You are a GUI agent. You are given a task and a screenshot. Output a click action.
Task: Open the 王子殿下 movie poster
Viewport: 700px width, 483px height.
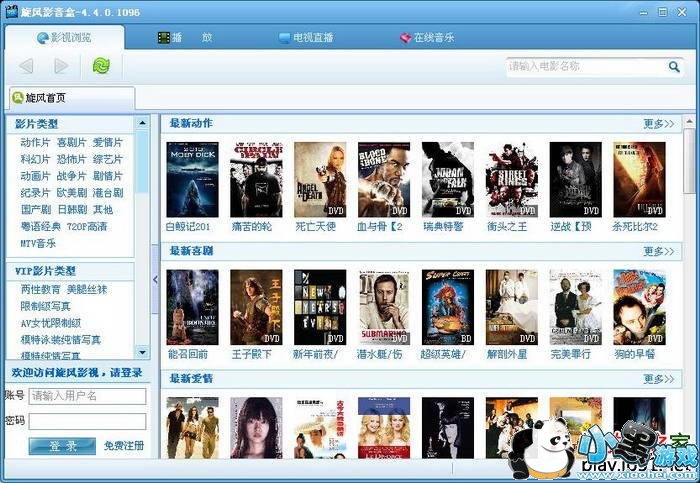pos(256,307)
